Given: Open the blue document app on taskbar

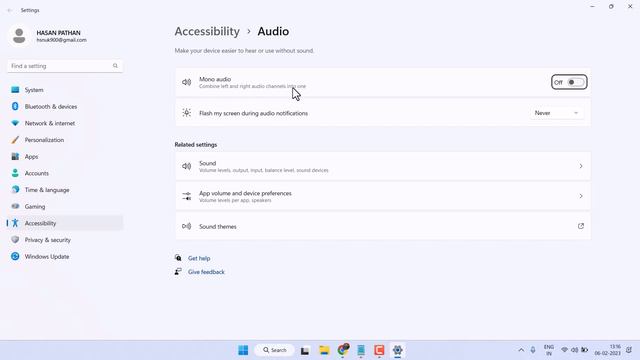Looking at the screenshot, I should coord(361,350).
